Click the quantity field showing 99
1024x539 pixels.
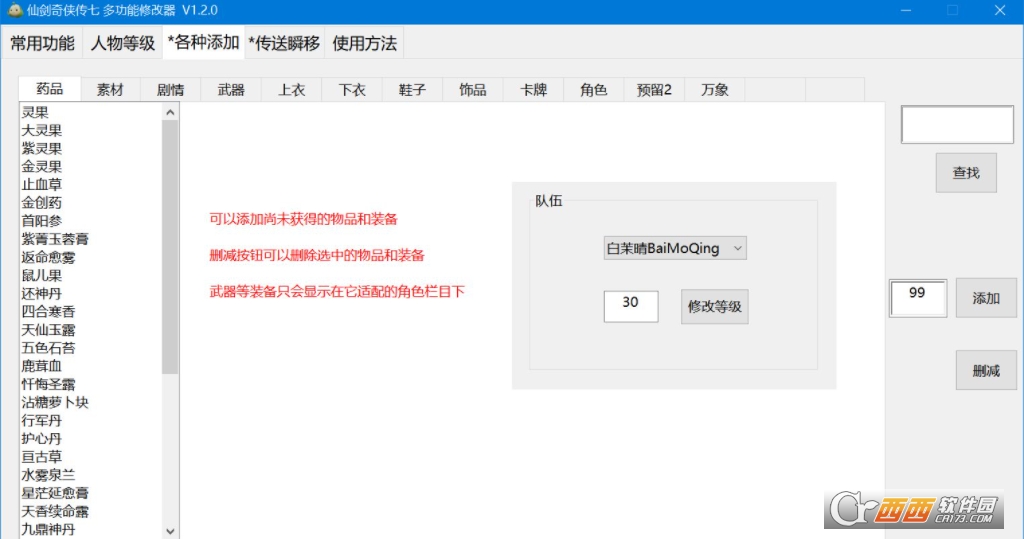click(x=918, y=299)
